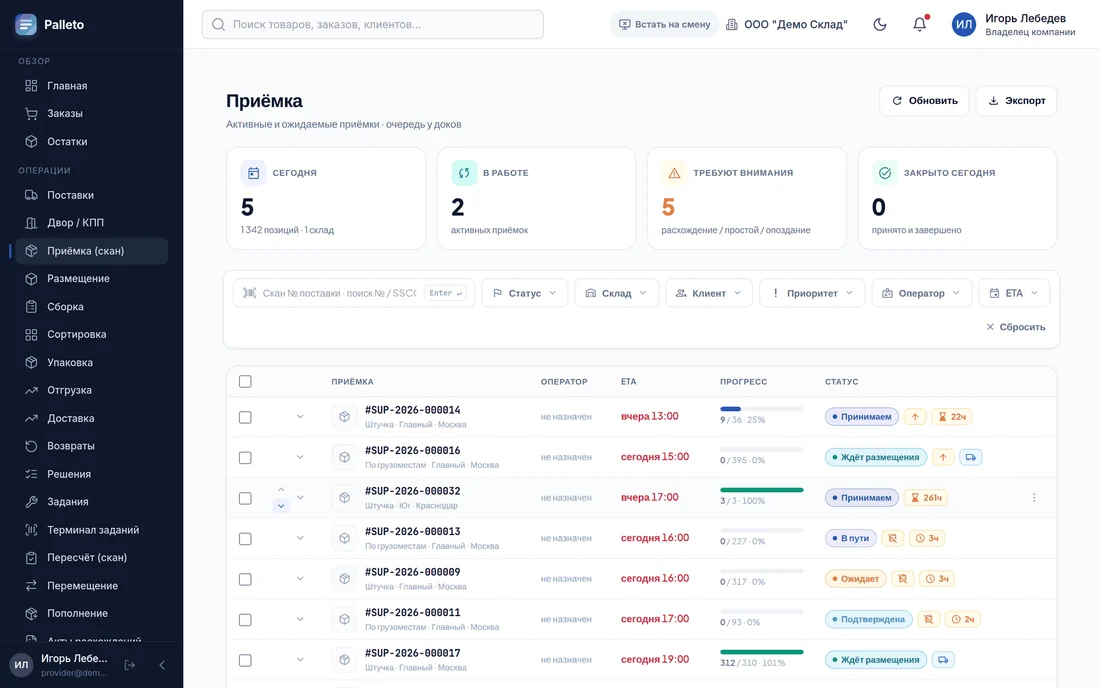Click the search magnifier icon

[x=218, y=25]
